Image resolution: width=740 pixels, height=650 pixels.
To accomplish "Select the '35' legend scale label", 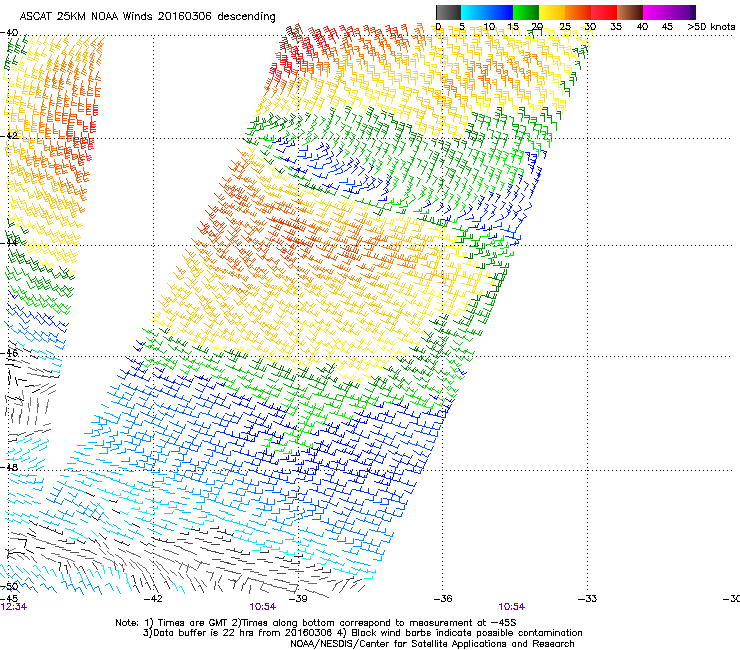I will tap(616, 26).
